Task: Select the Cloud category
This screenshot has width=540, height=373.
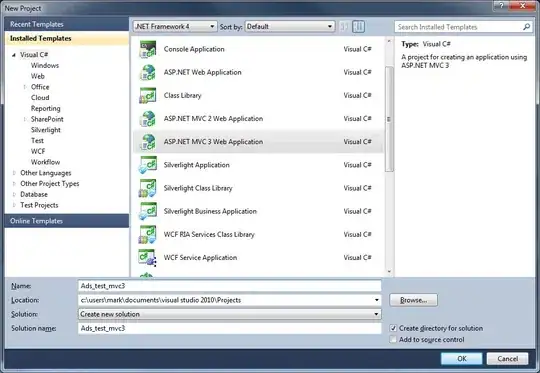Action: [40, 97]
